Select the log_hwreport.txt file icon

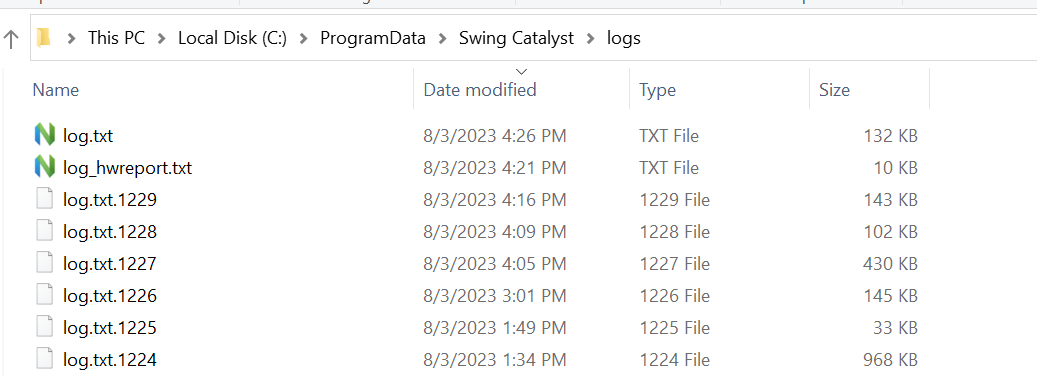[44, 167]
